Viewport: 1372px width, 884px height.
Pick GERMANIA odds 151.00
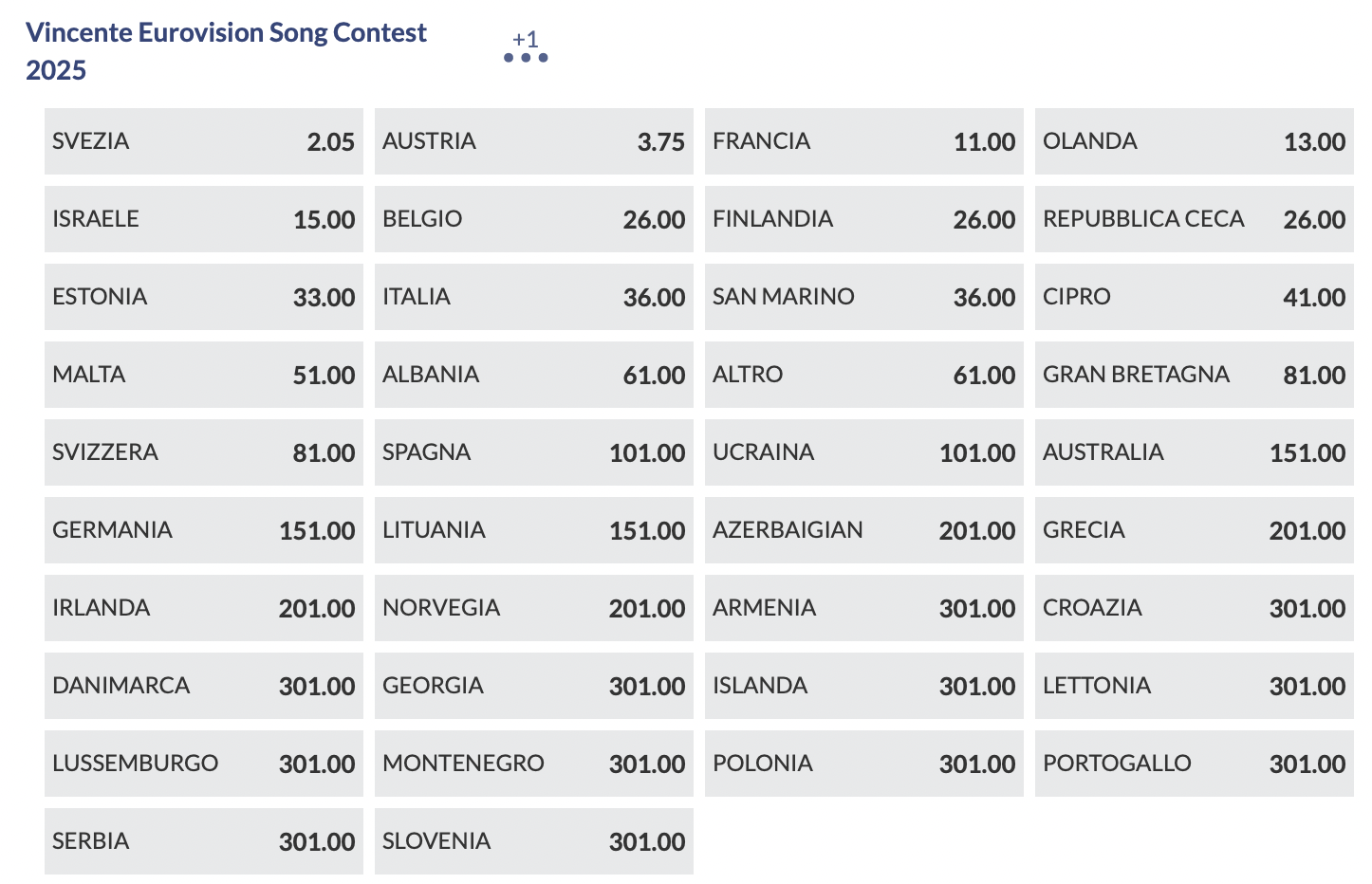click(x=203, y=530)
